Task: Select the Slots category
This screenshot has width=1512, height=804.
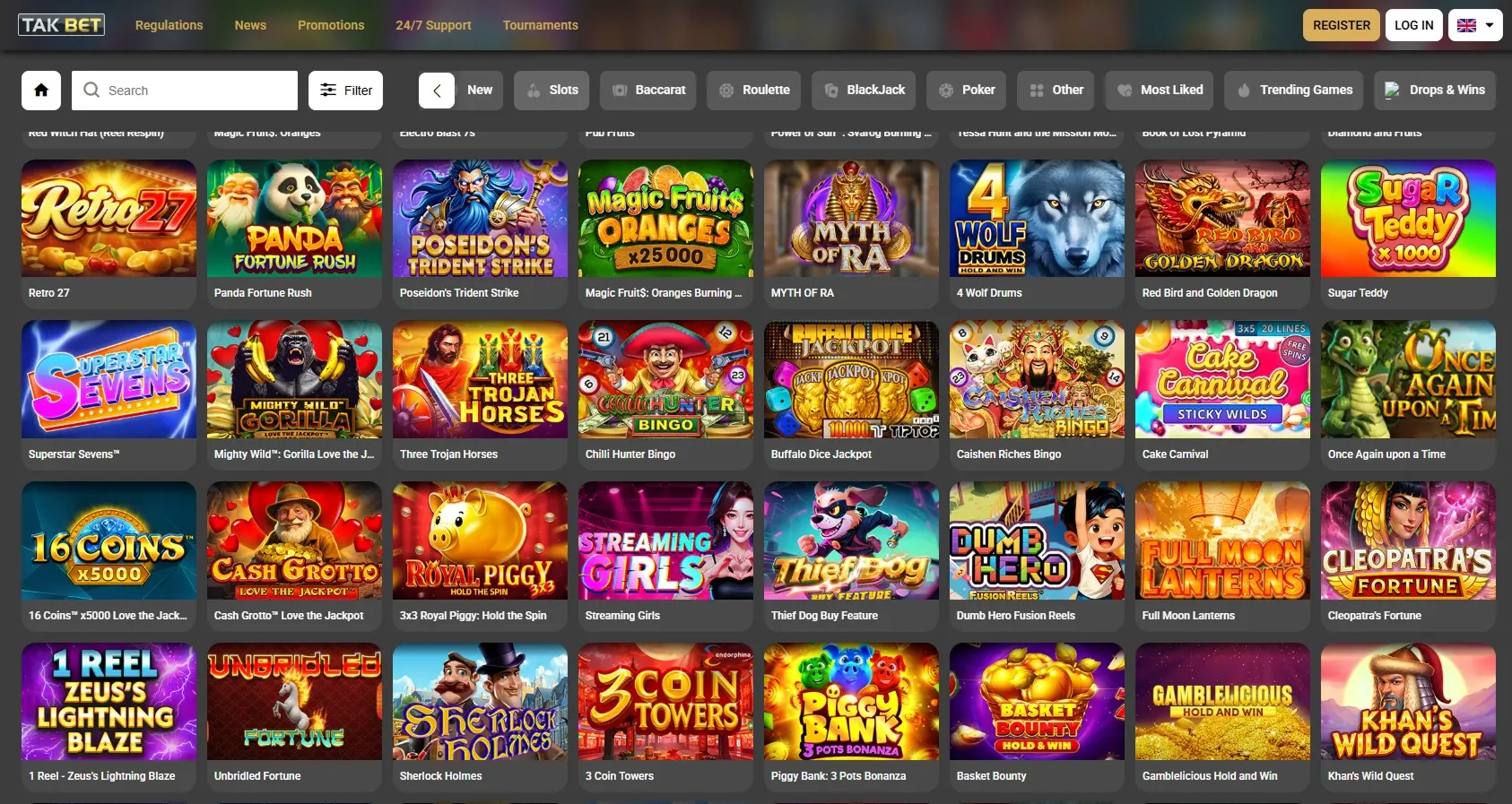Action: 552,91
